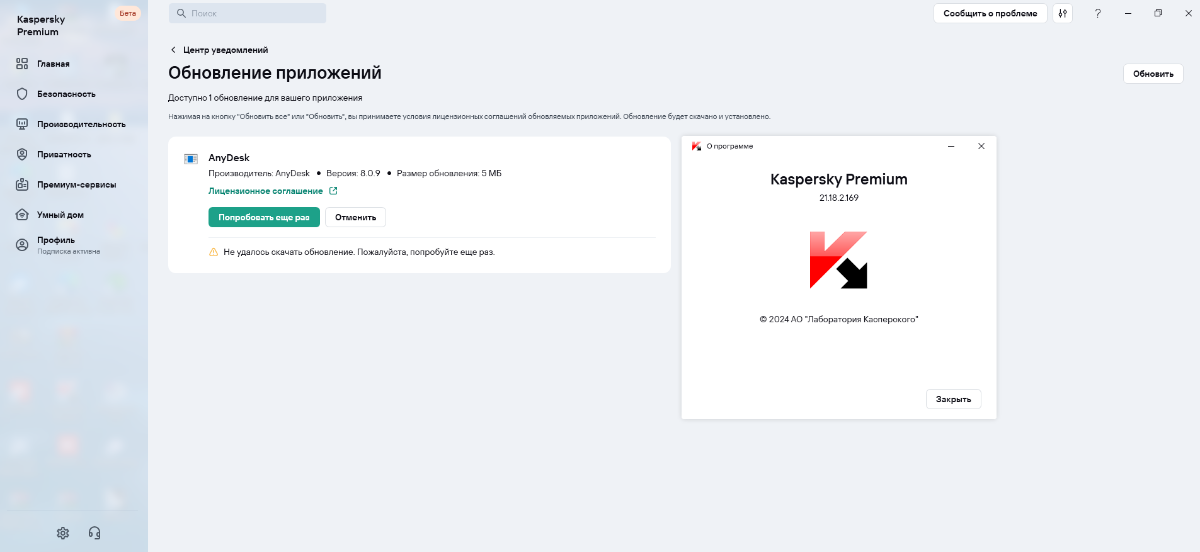Go to Безопасность in the sidebar
Viewport: 1200px width, 552px height.
tap(66, 94)
